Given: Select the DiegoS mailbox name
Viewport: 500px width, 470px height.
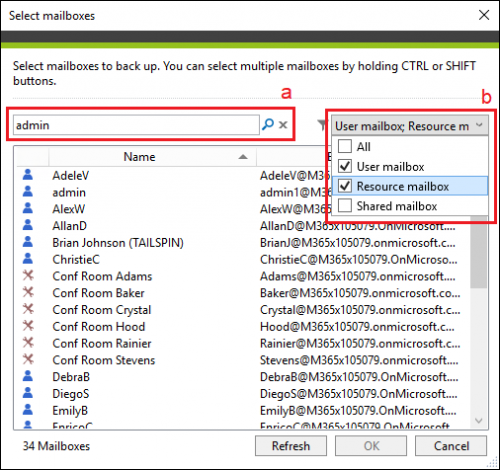Looking at the screenshot, I should coord(71,394).
